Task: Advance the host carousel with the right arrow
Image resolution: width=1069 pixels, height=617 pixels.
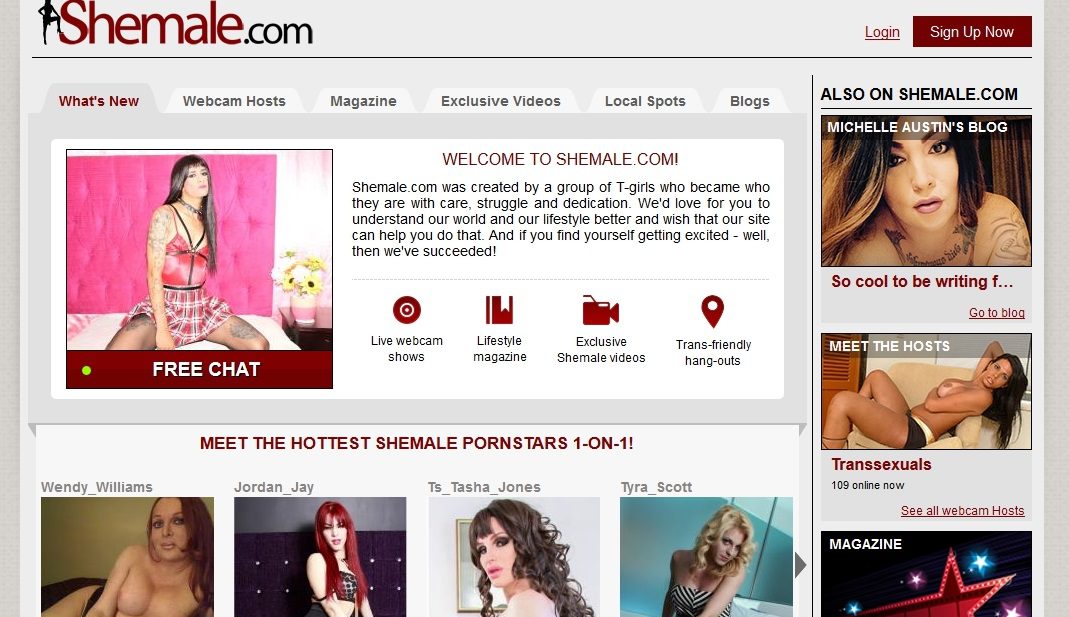Action: click(800, 565)
